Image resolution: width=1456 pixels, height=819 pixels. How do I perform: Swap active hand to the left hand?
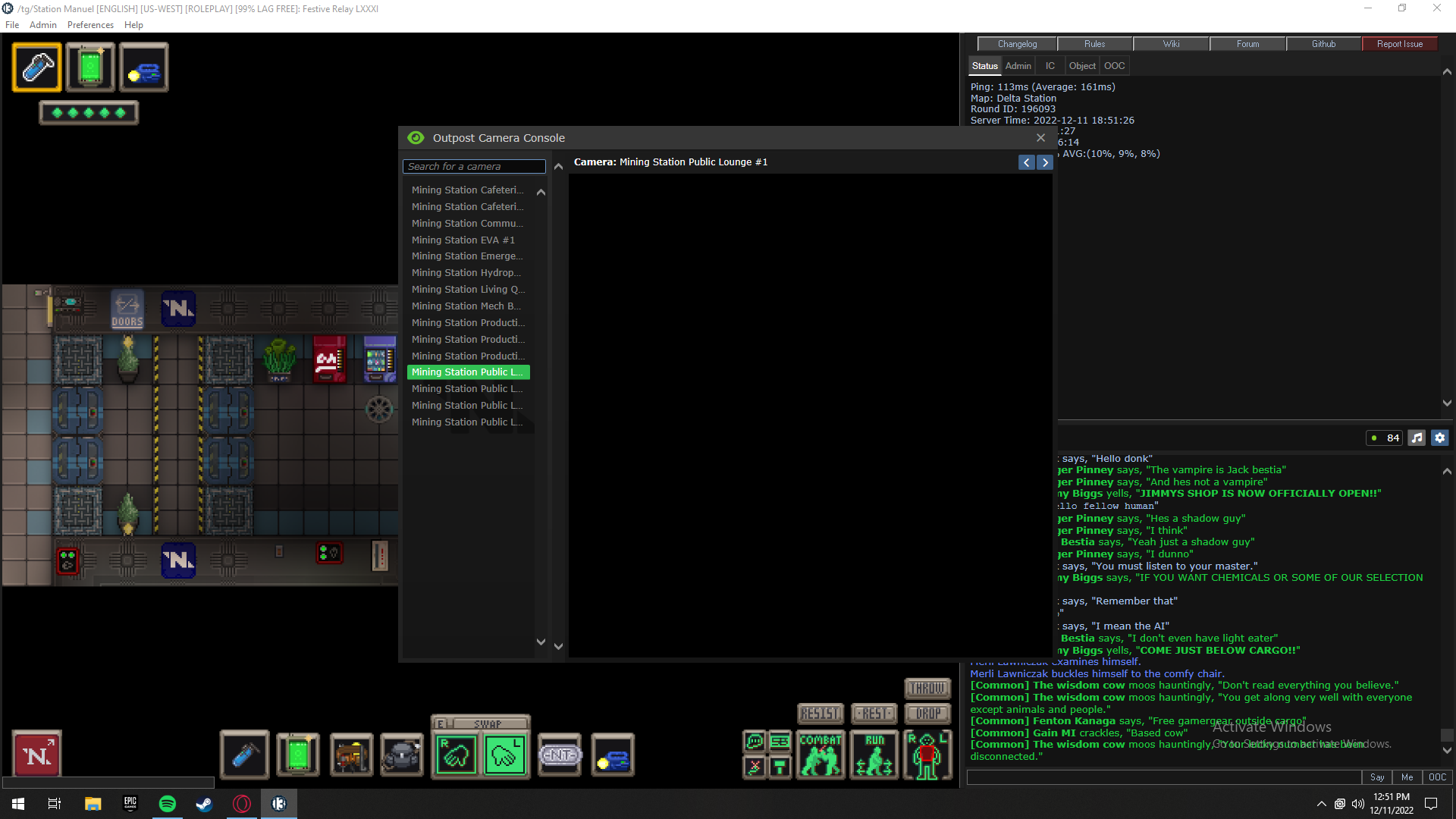click(505, 755)
